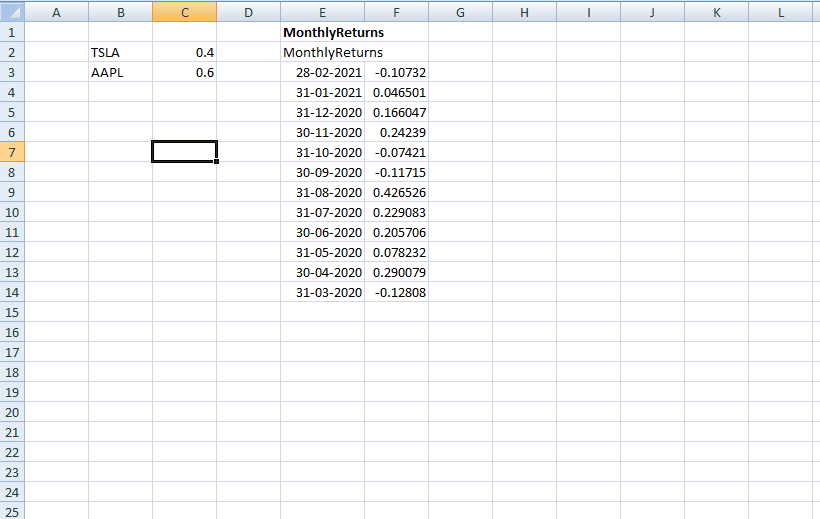Click the date cell 31-01-2021
Image resolution: width=820 pixels, height=519 pixels.
click(323, 92)
